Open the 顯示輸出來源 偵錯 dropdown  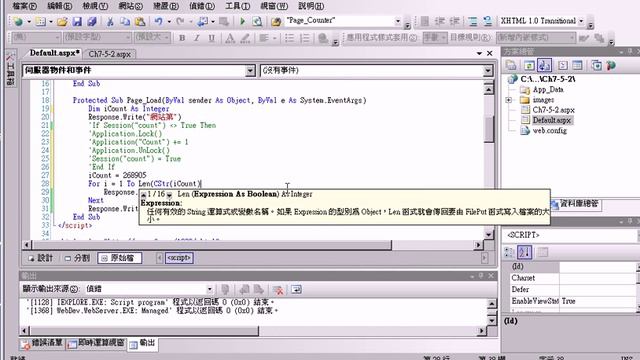pyautogui.click(x=209, y=289)
